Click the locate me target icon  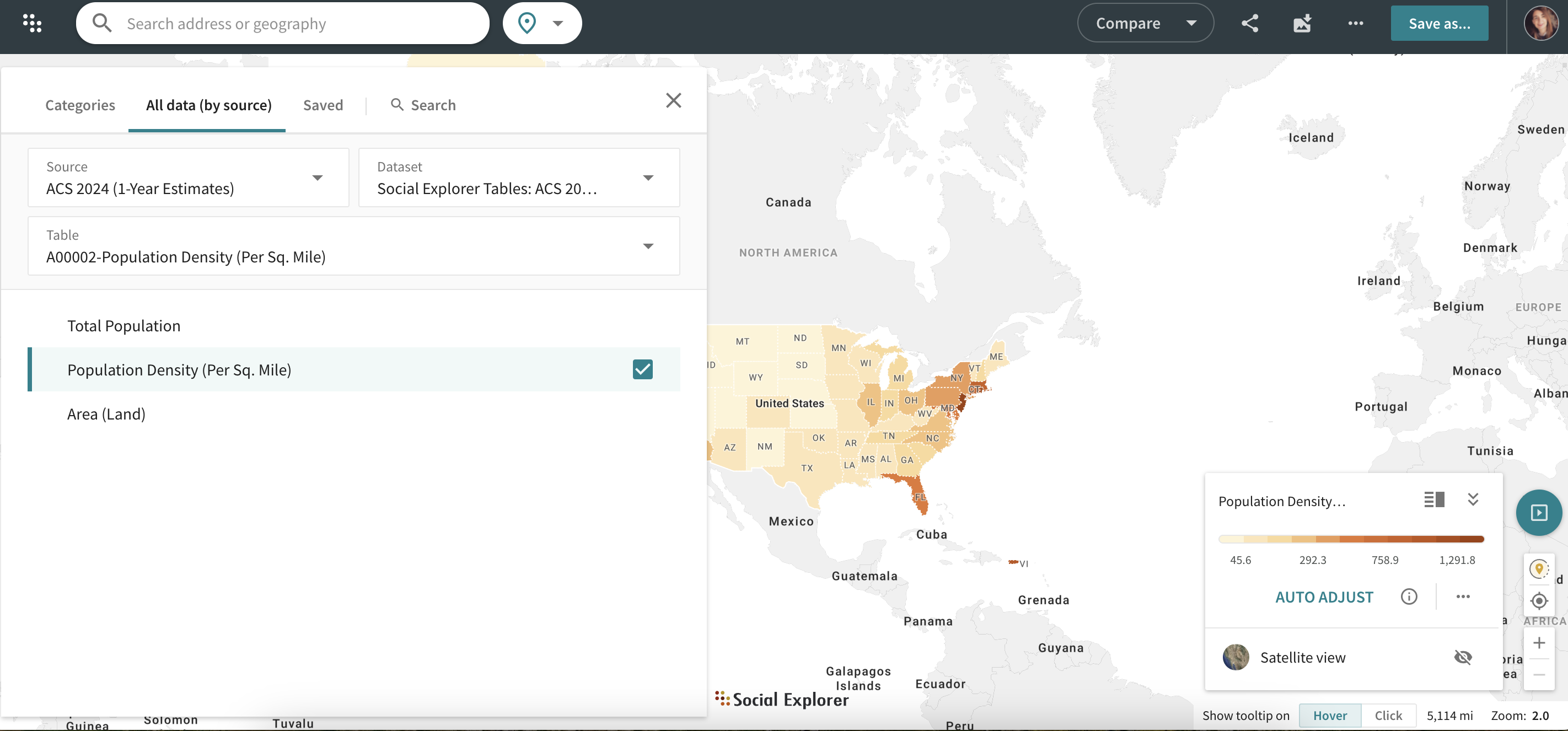tap(1539, 601)
